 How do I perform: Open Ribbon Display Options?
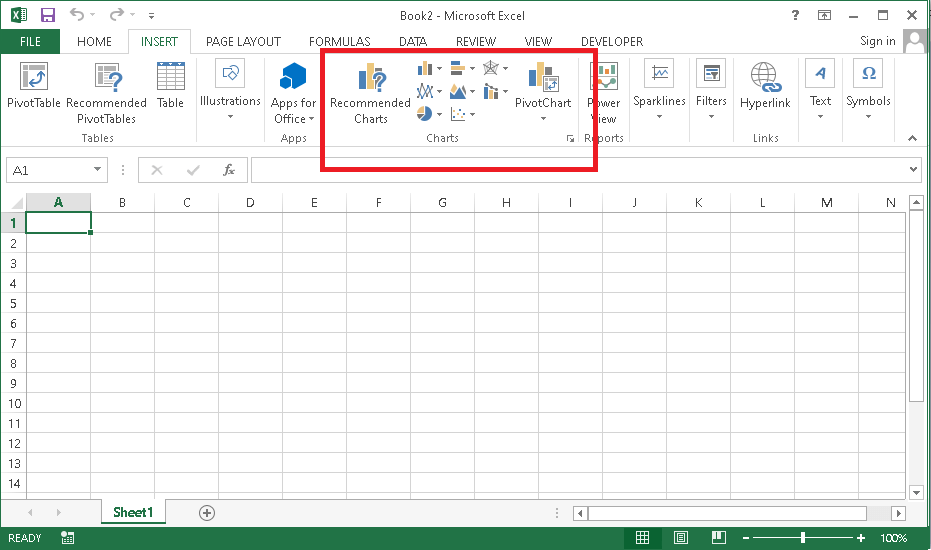(825, 15)
